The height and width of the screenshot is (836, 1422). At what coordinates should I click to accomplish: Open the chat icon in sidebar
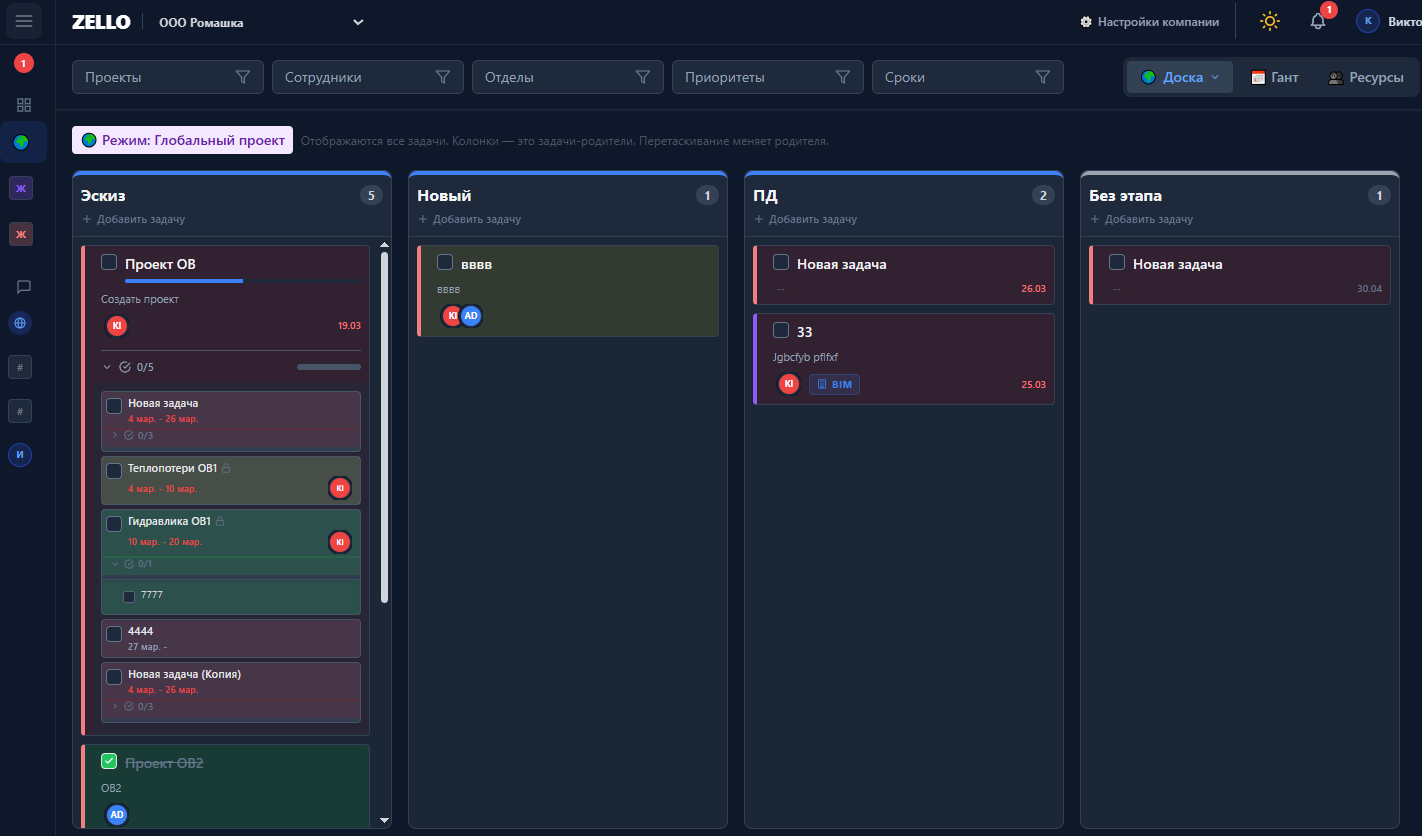(24, 287)
